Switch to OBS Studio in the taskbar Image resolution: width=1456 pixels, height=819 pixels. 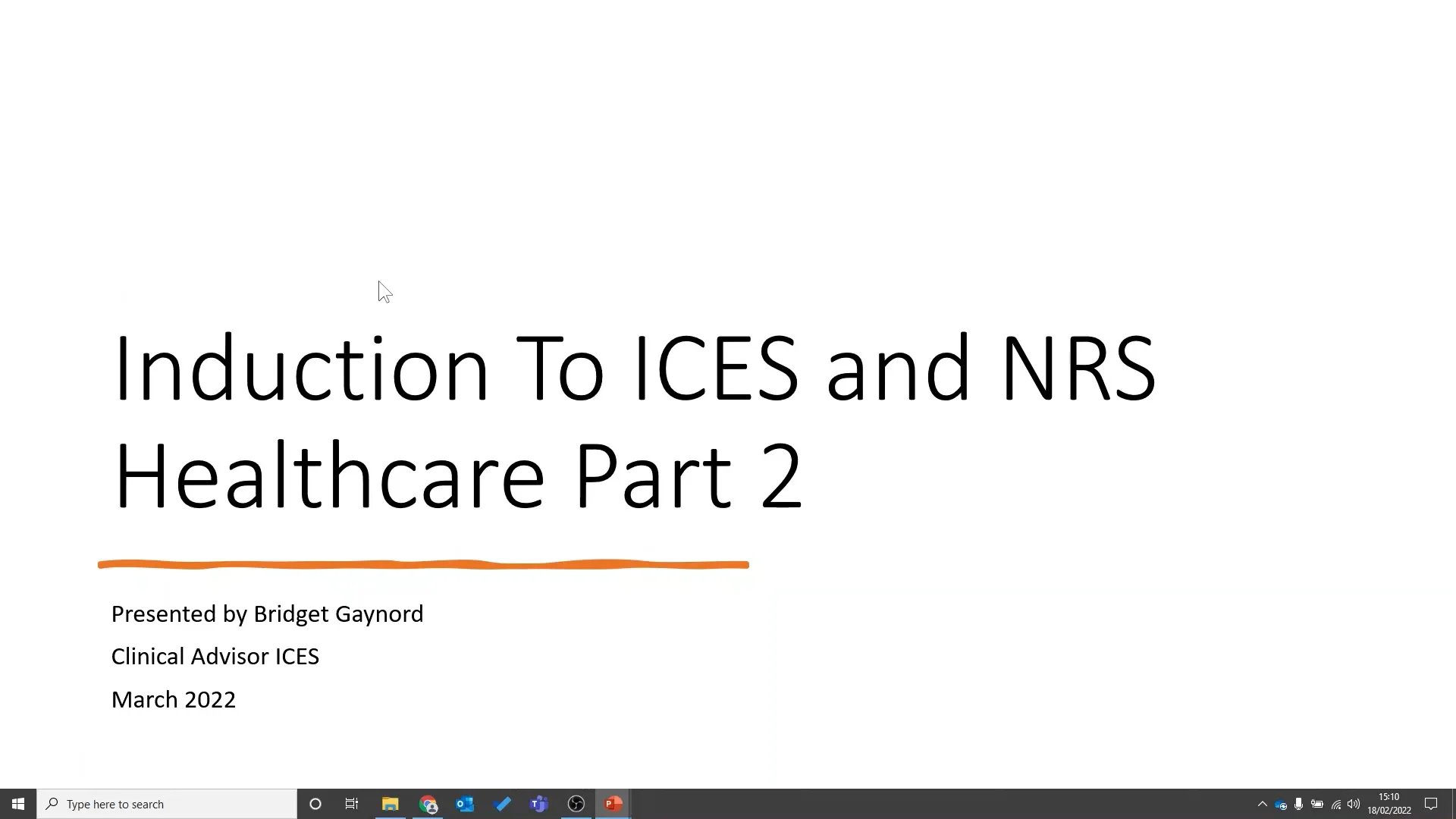[576, 804]
